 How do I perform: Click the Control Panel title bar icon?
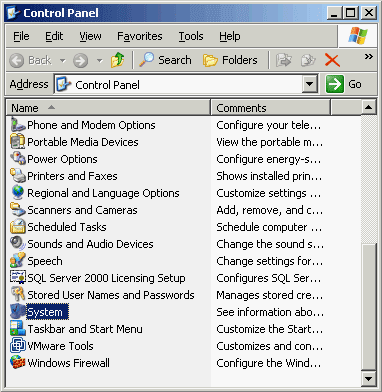point(14,13)
